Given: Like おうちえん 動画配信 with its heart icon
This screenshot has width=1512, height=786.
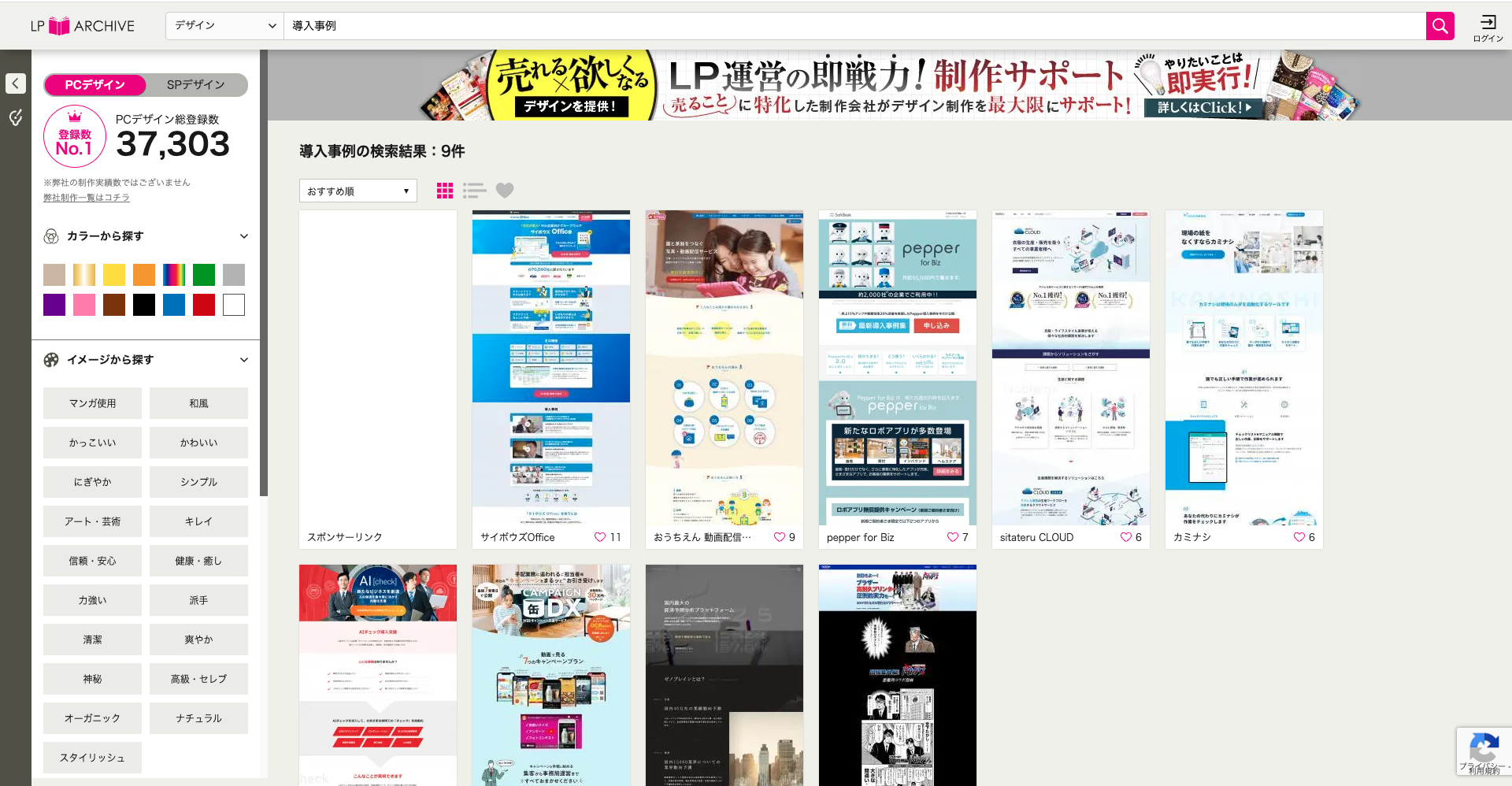Looking at the screenshot, I should pyautogui.click(x=780, y=537).
